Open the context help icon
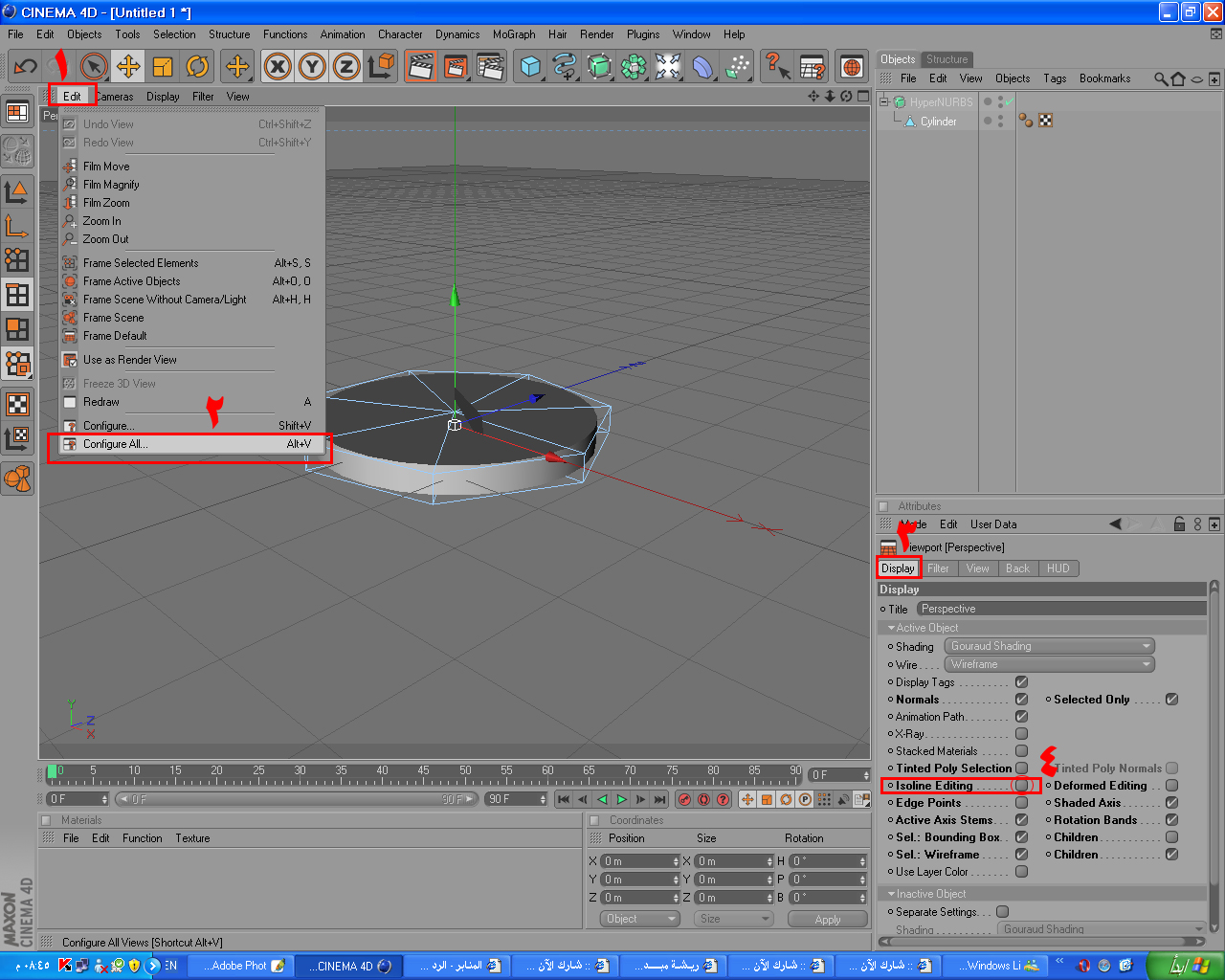This screenshot has height=980, width=1225. pyautogui.click(x=777, y=66)
